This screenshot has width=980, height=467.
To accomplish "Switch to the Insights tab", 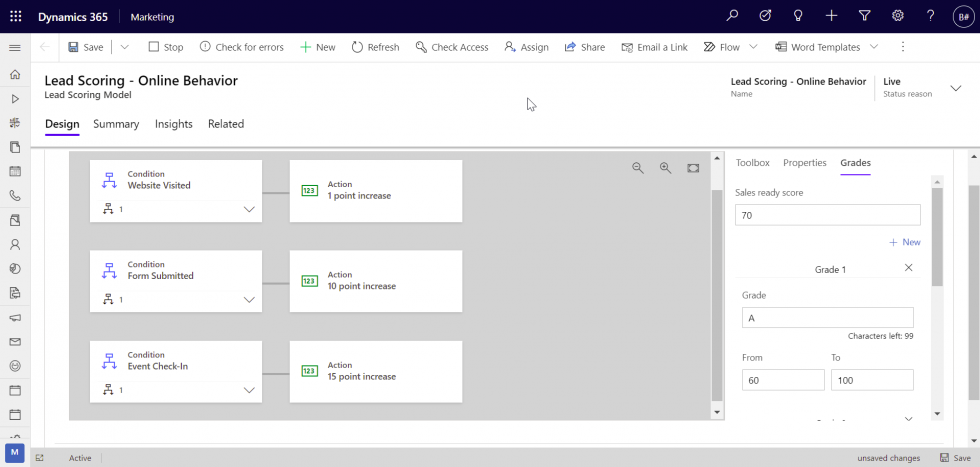I will tap(173, 124).
